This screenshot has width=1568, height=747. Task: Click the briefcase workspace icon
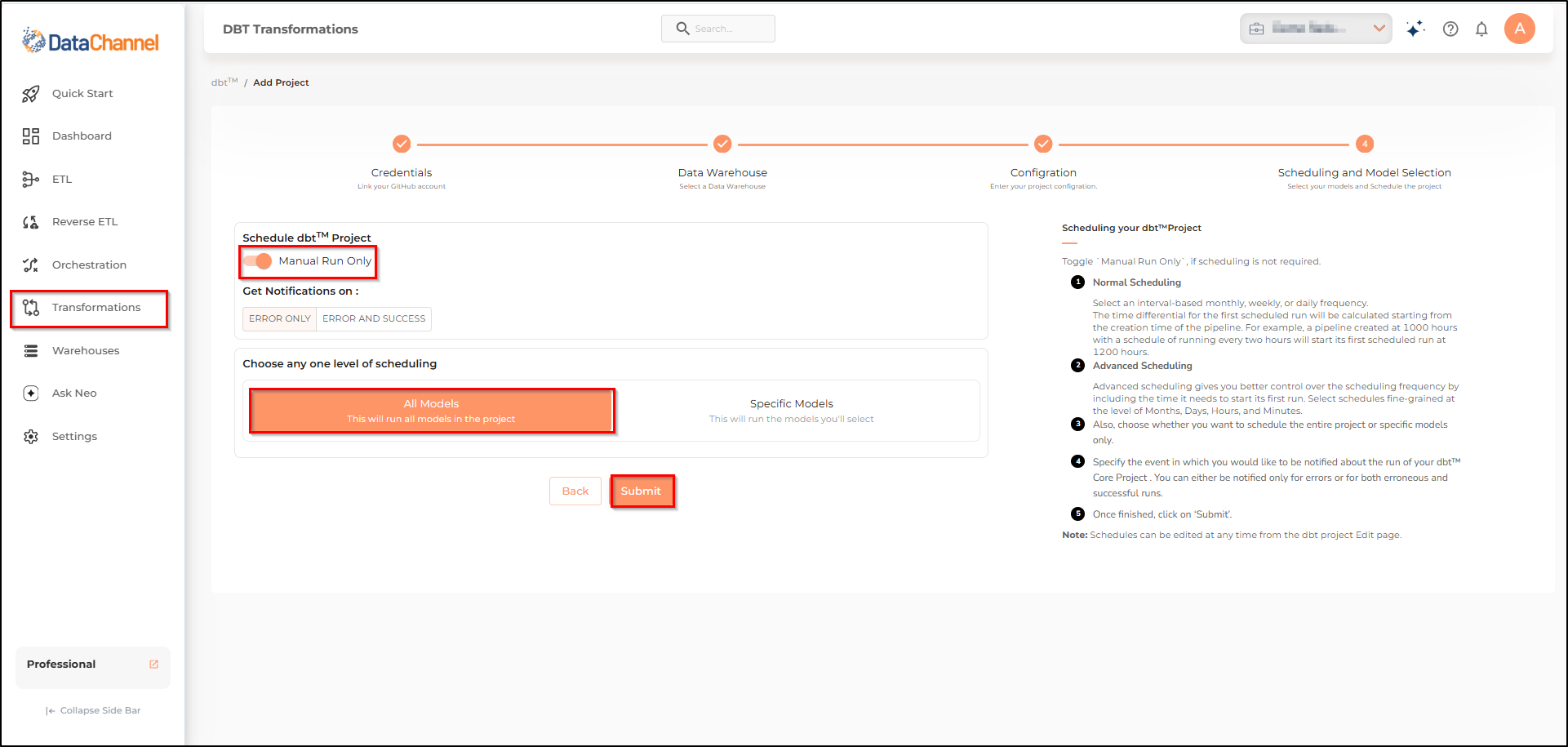pos(1257,29)
